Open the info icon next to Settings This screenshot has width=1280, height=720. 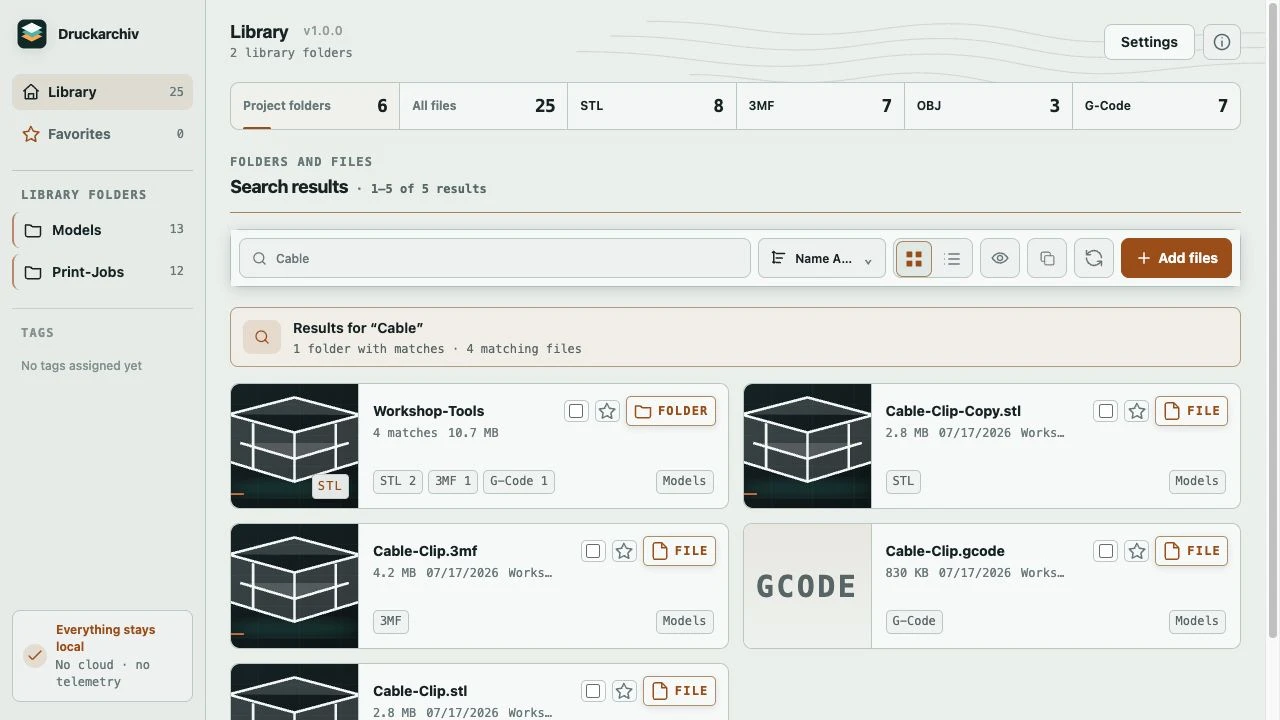[1222, 42]
